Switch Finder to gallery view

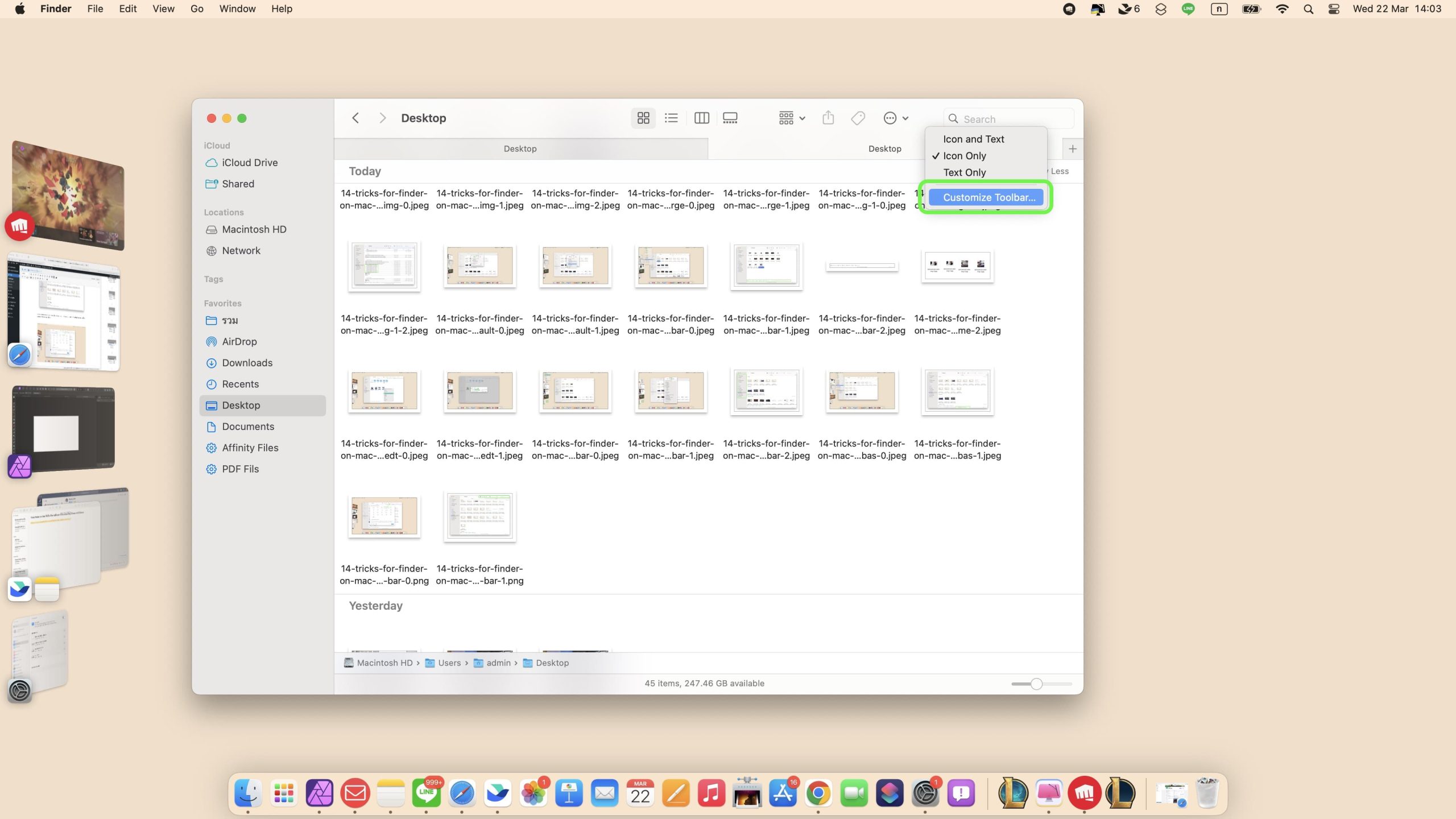tap(730, 118)
